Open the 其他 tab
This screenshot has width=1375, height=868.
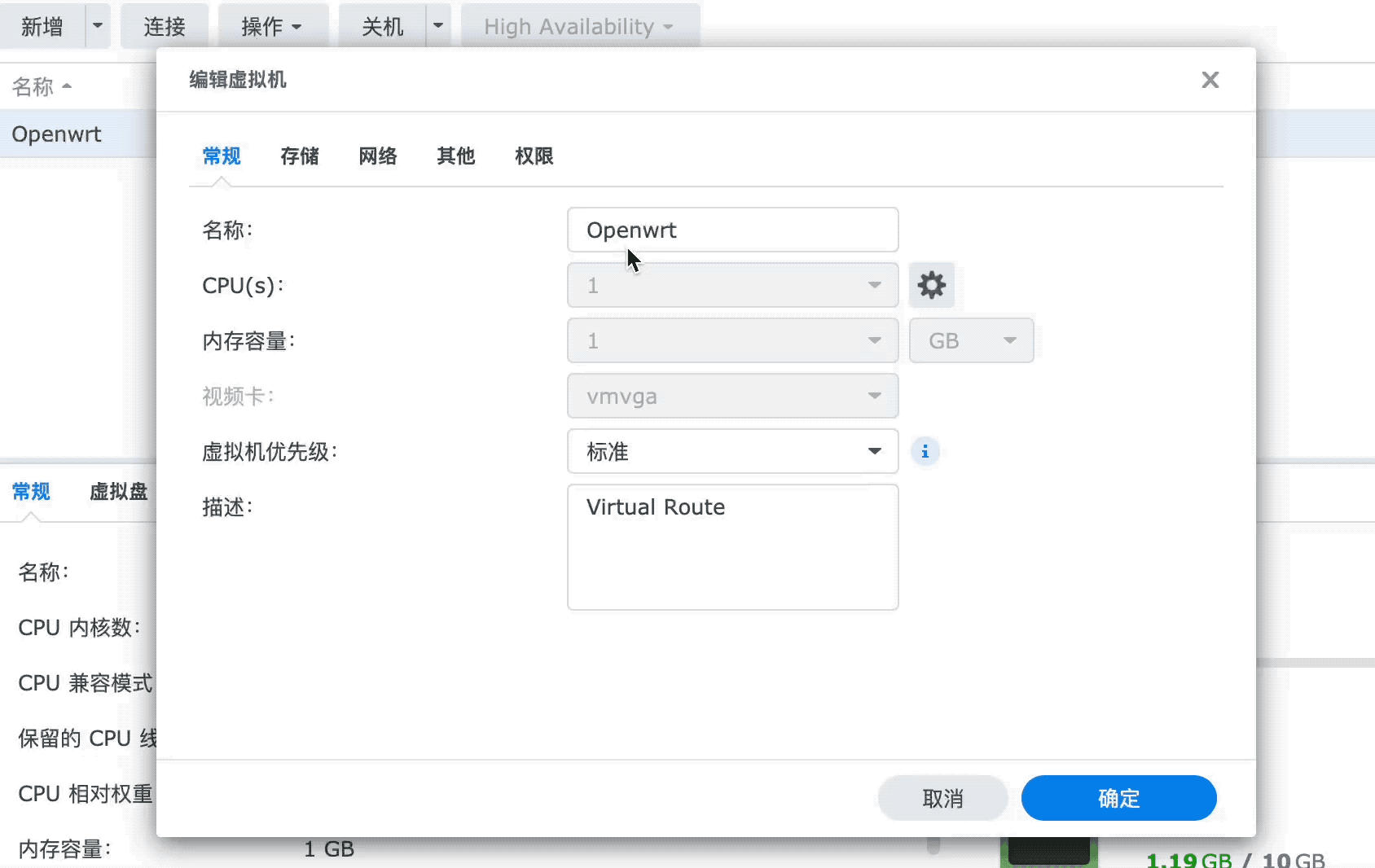[x=455, y=156]
